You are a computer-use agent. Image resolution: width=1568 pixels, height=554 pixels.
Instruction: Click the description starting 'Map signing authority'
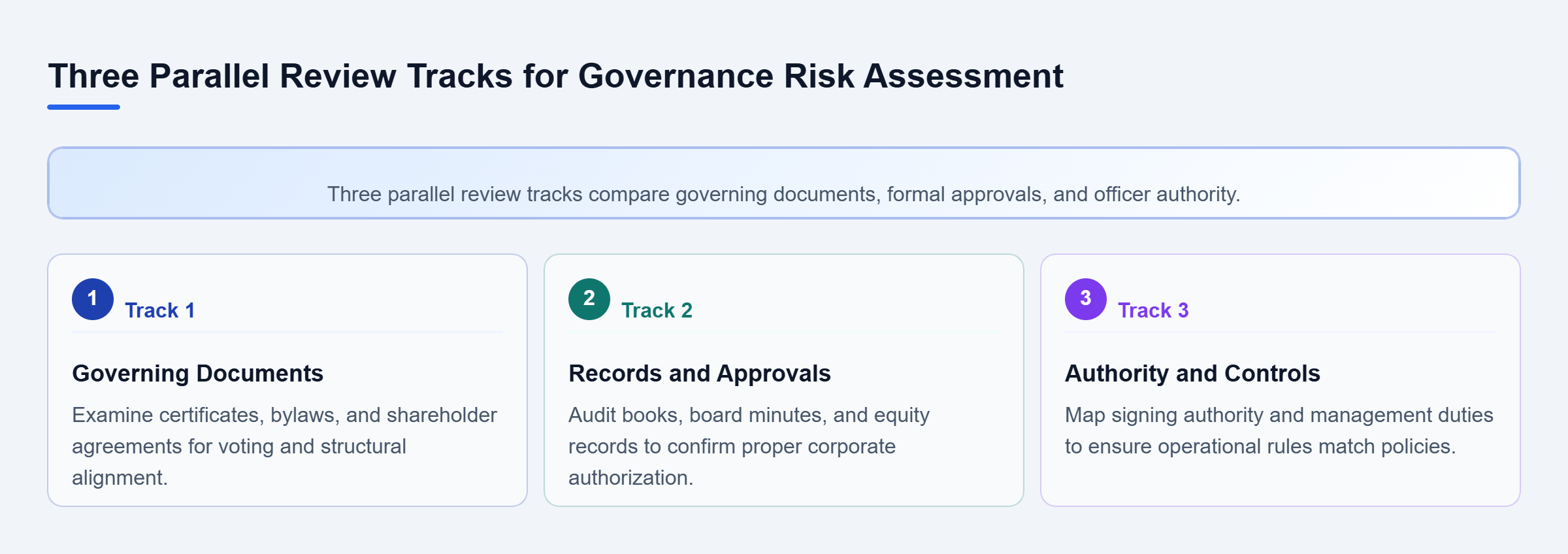1279,431
